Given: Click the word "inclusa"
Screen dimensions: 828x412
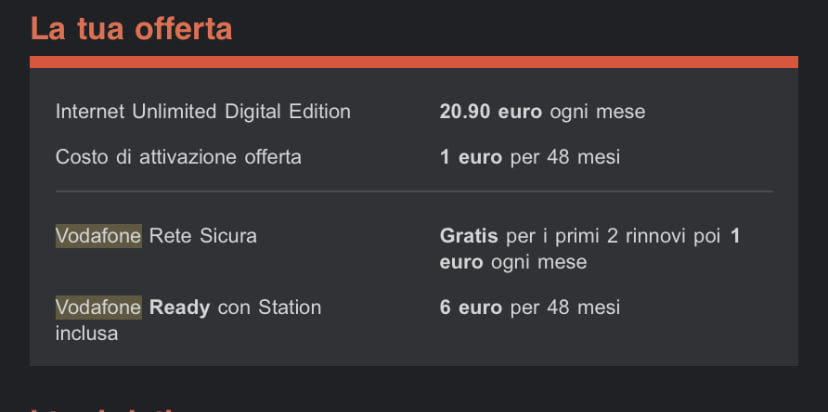Looking at the screenshot, I should coord(86,333).
